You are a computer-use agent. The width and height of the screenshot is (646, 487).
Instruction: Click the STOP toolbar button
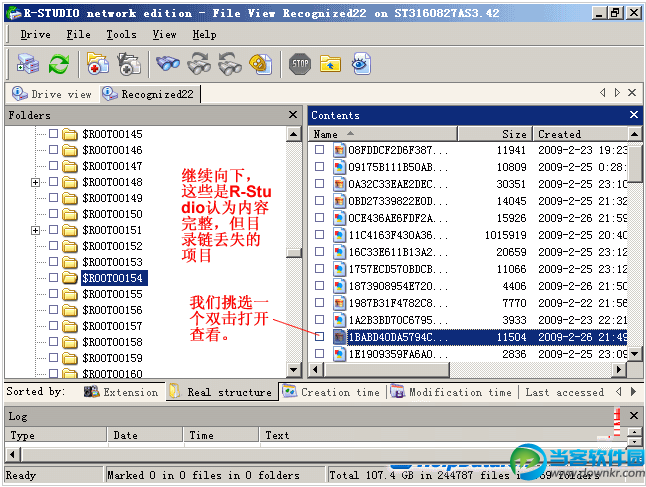pos(300,64)
